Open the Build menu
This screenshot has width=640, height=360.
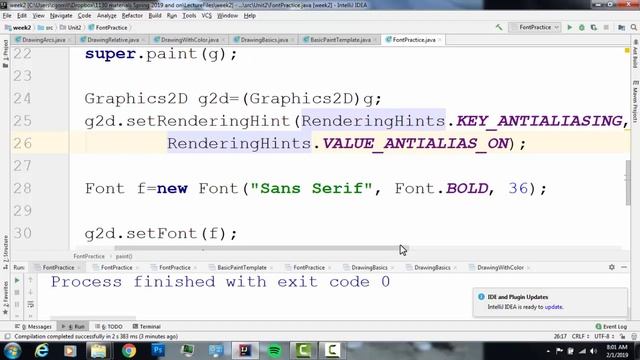click(155, 16)
